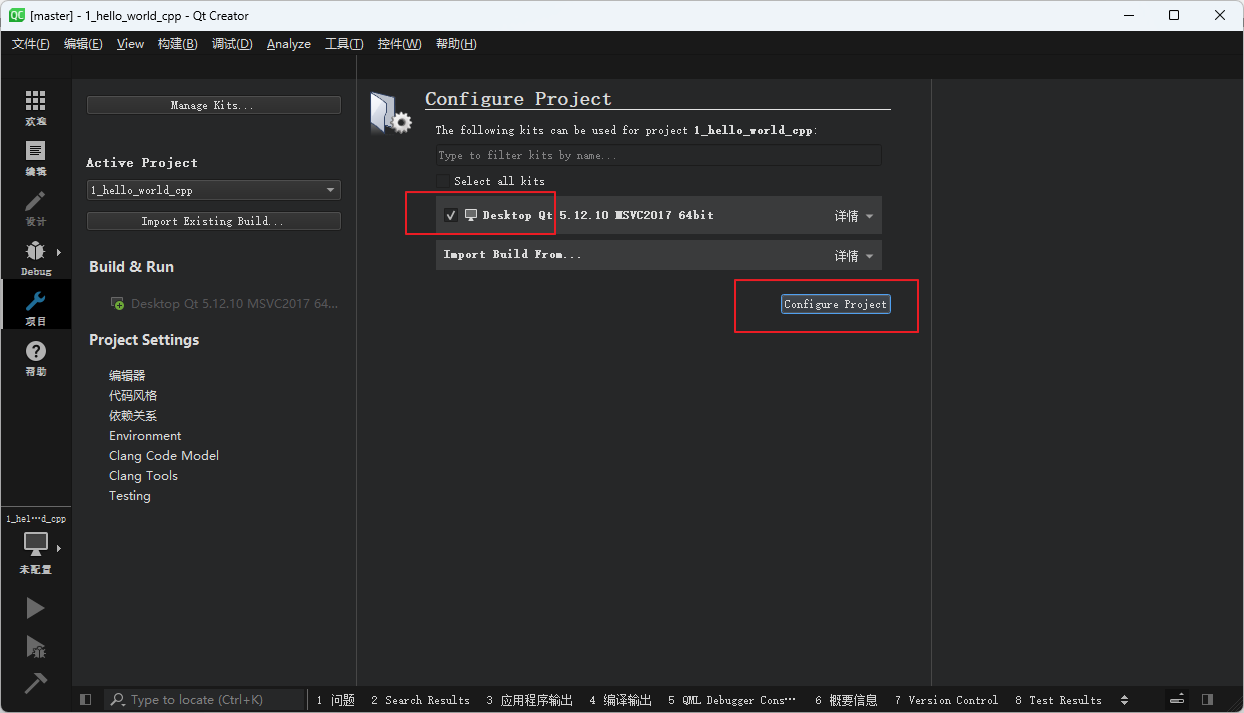Enable Select all kits
The width and height of the screenshot is (1244, 713).
443,181
